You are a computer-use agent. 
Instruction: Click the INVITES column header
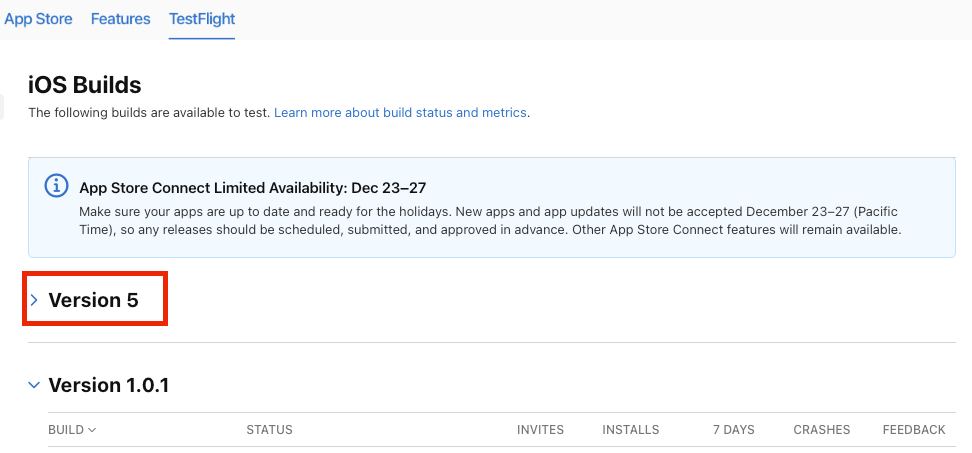[541, 429]
